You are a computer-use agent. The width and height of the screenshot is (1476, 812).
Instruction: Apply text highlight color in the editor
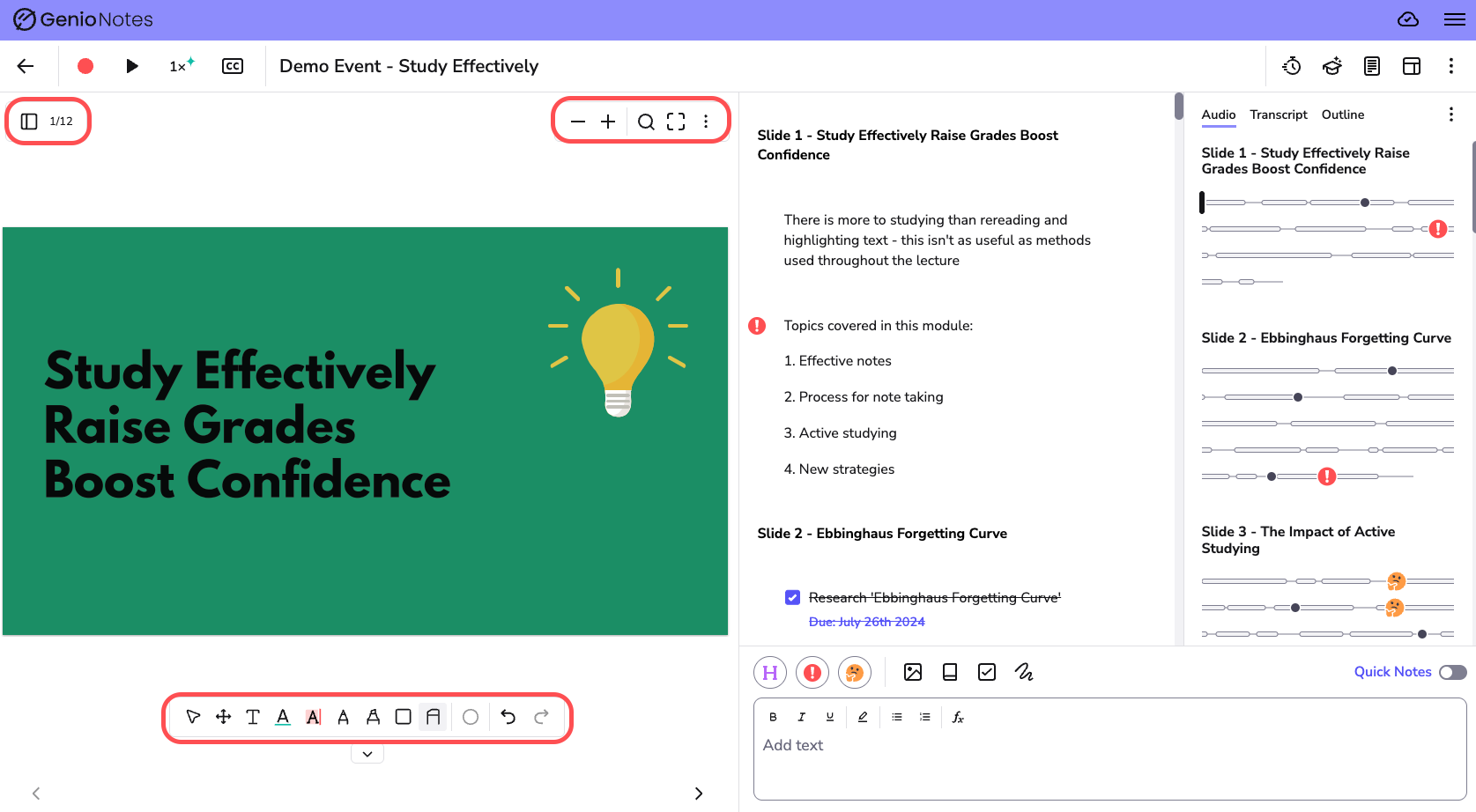pyautogui.click(x=863, y=717)
